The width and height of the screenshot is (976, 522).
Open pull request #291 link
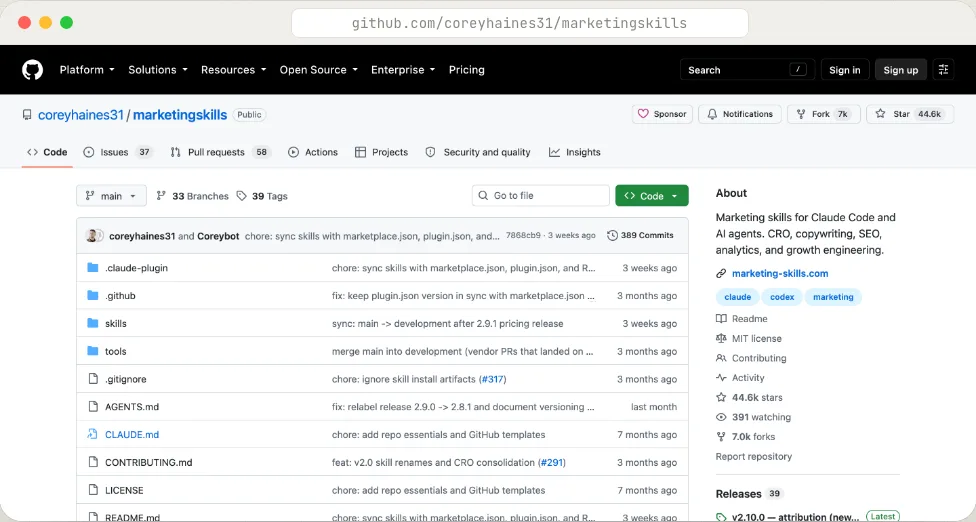click(551, 462)
